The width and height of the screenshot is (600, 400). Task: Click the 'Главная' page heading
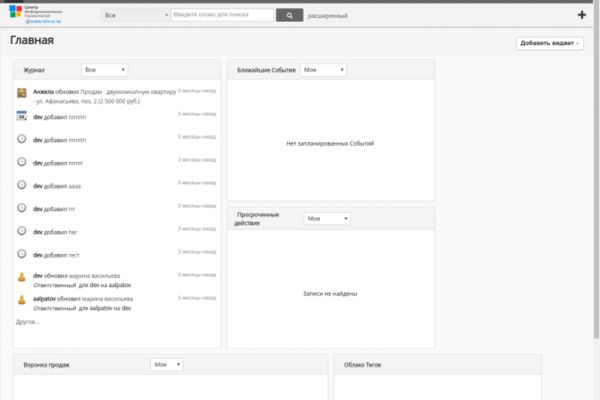32,40
